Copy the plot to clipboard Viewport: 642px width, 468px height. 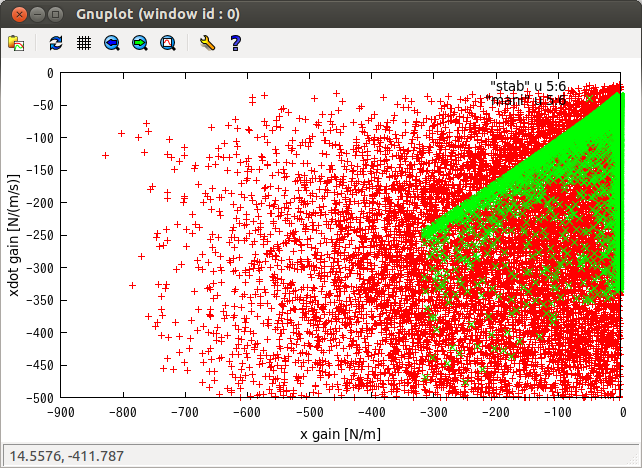point(16,43)
